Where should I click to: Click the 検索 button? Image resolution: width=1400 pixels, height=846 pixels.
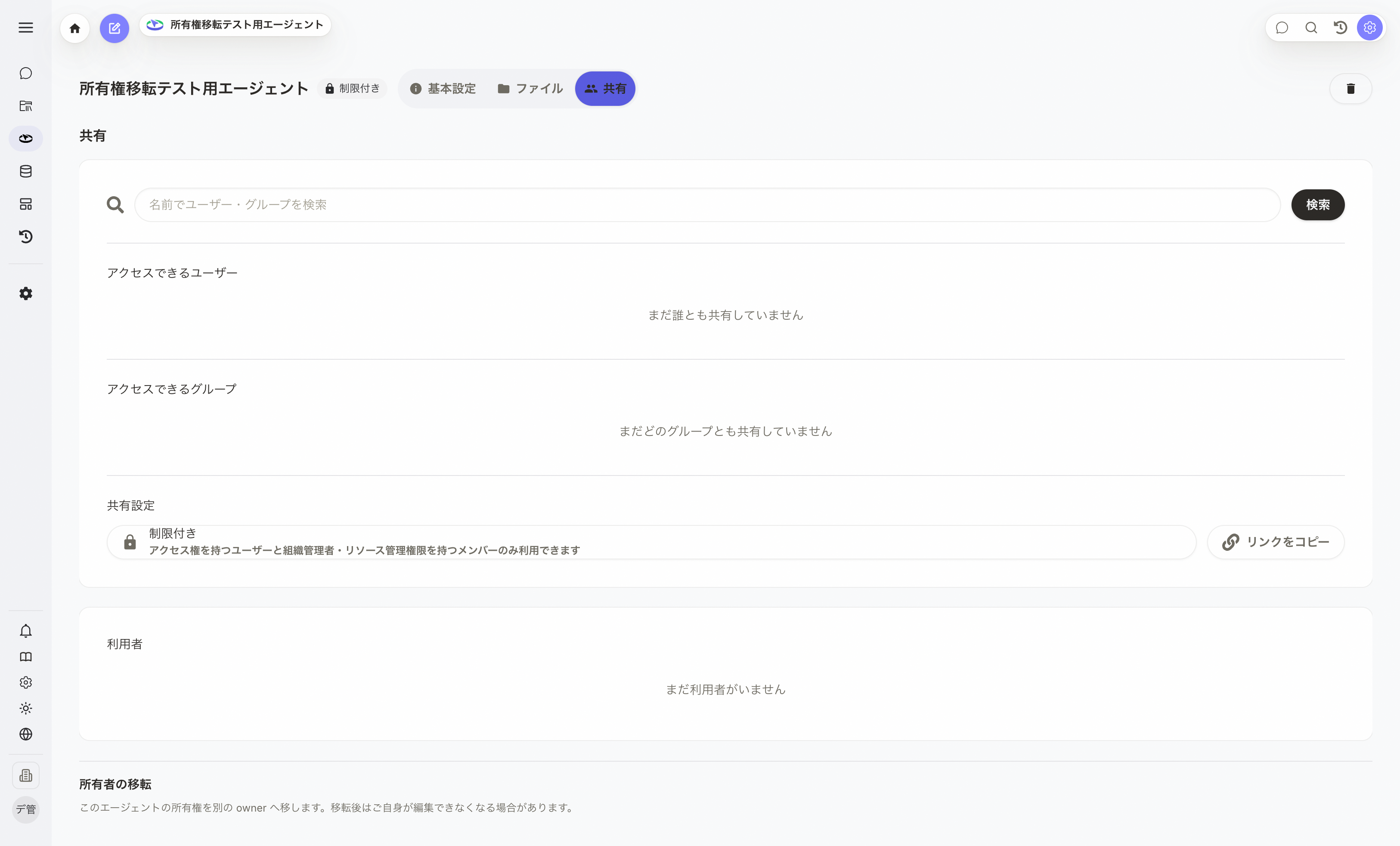[1318, 204]
